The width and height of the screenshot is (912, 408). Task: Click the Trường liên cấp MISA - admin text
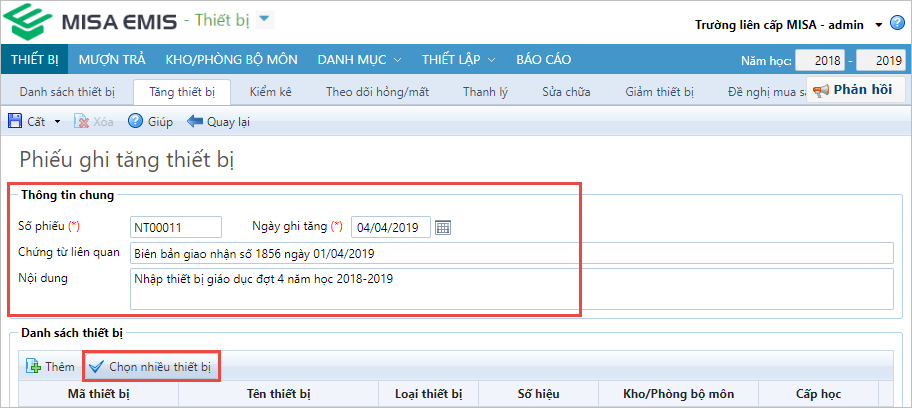coord(779,25)
